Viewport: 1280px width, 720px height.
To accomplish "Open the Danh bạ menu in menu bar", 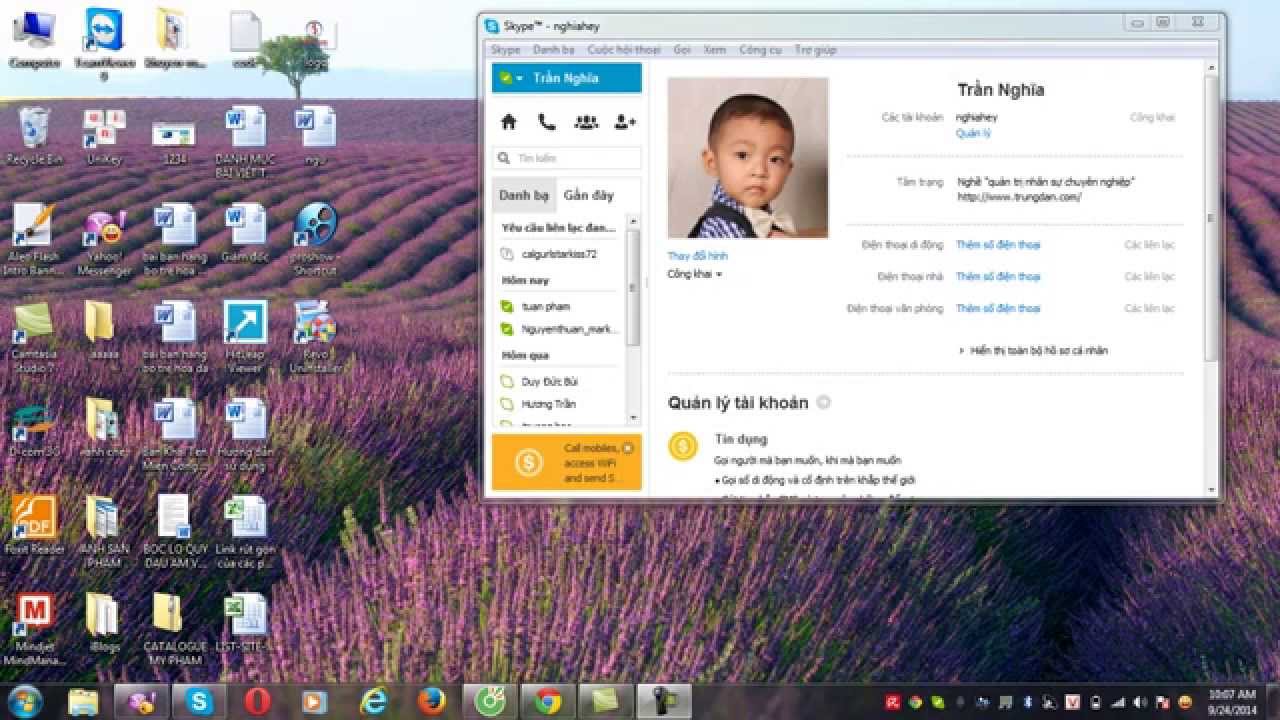I will 553,49.
